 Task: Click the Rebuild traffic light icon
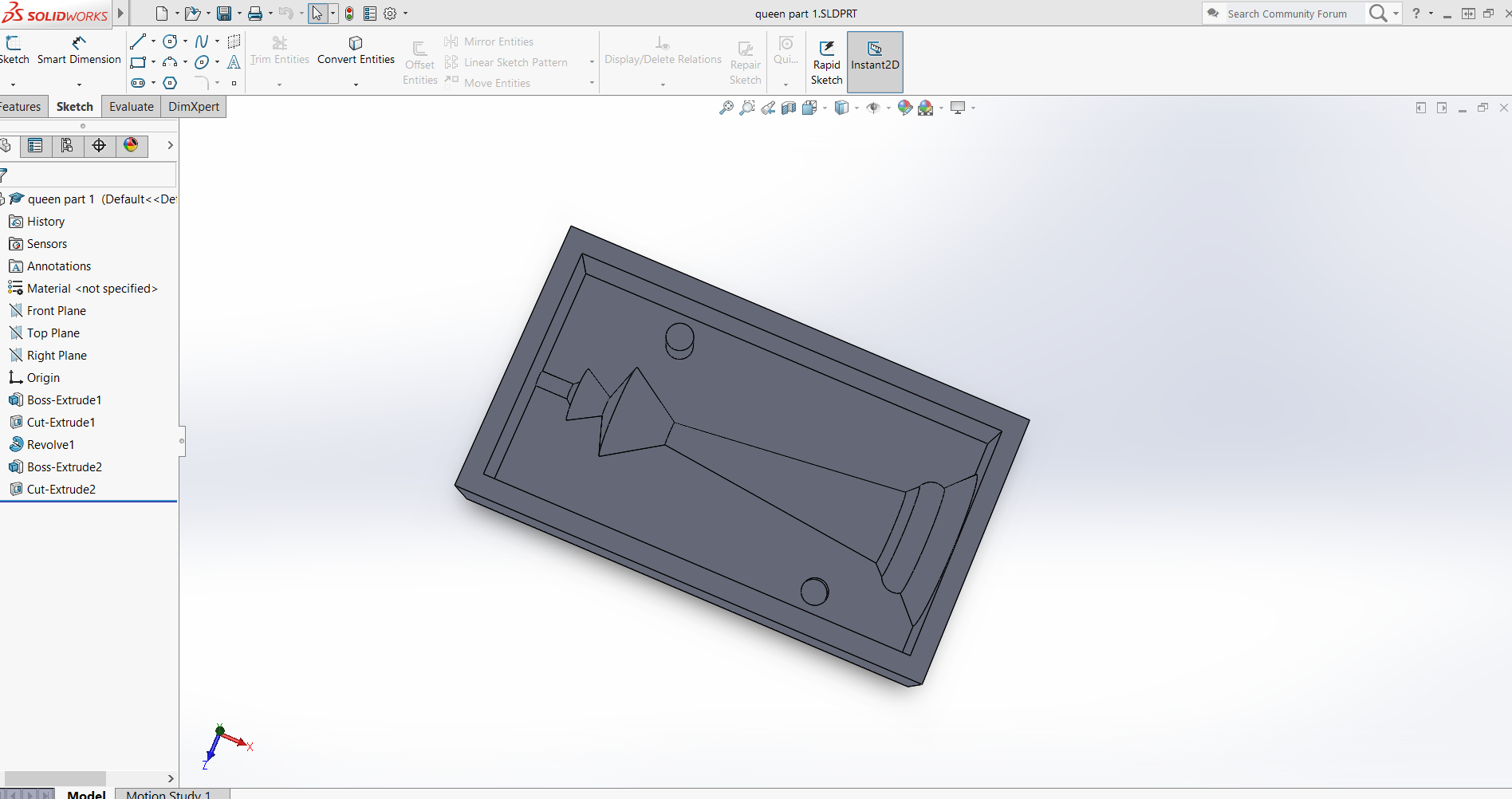click(349, 14)
